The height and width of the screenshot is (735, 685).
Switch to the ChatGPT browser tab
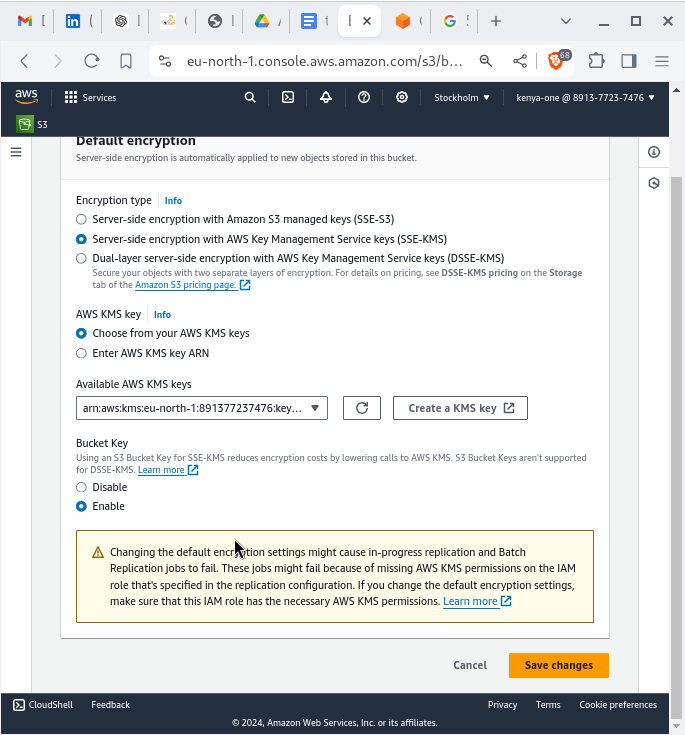tap(121, 21)
